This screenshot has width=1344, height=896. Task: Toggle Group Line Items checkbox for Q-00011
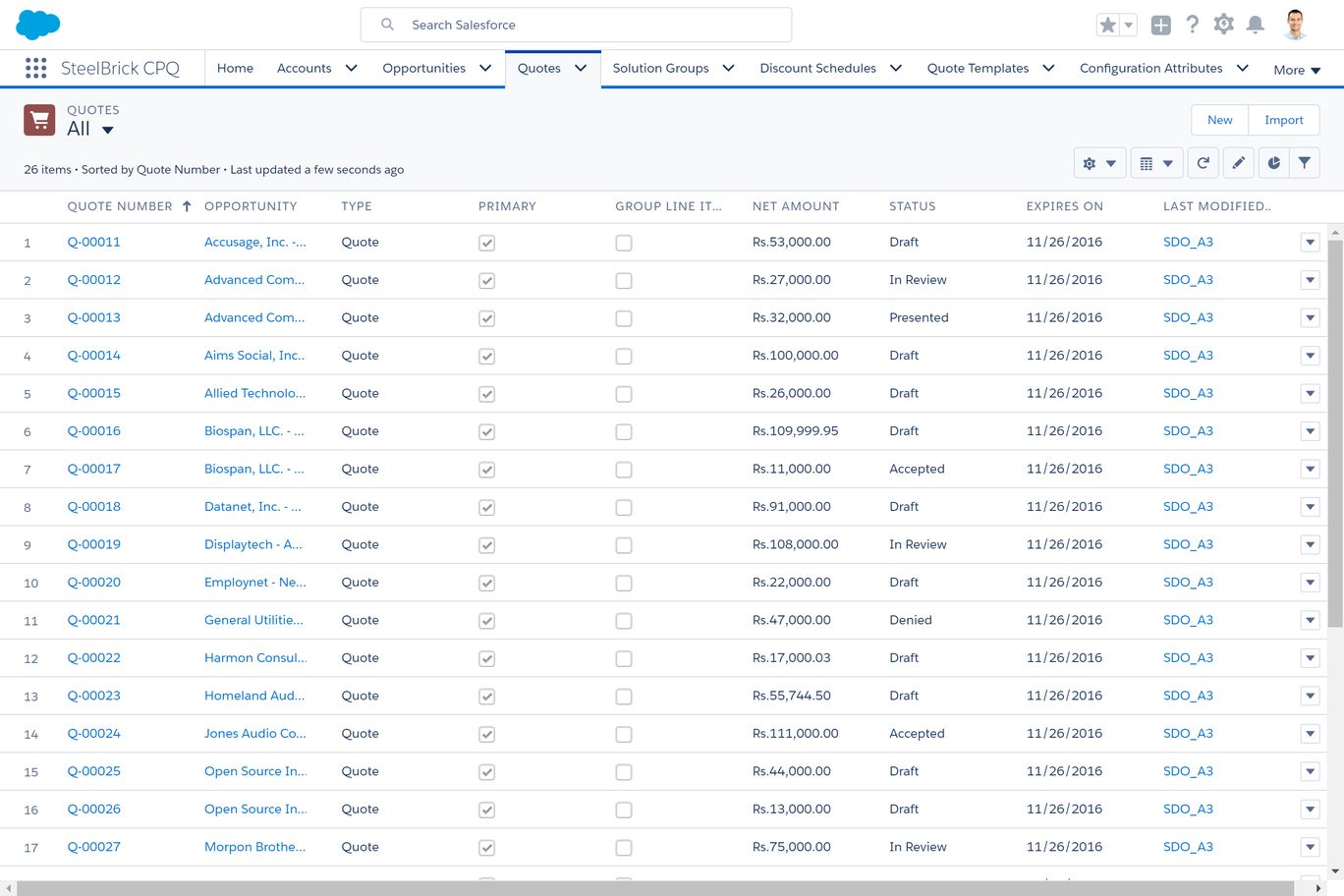click(x=624, y=243)
